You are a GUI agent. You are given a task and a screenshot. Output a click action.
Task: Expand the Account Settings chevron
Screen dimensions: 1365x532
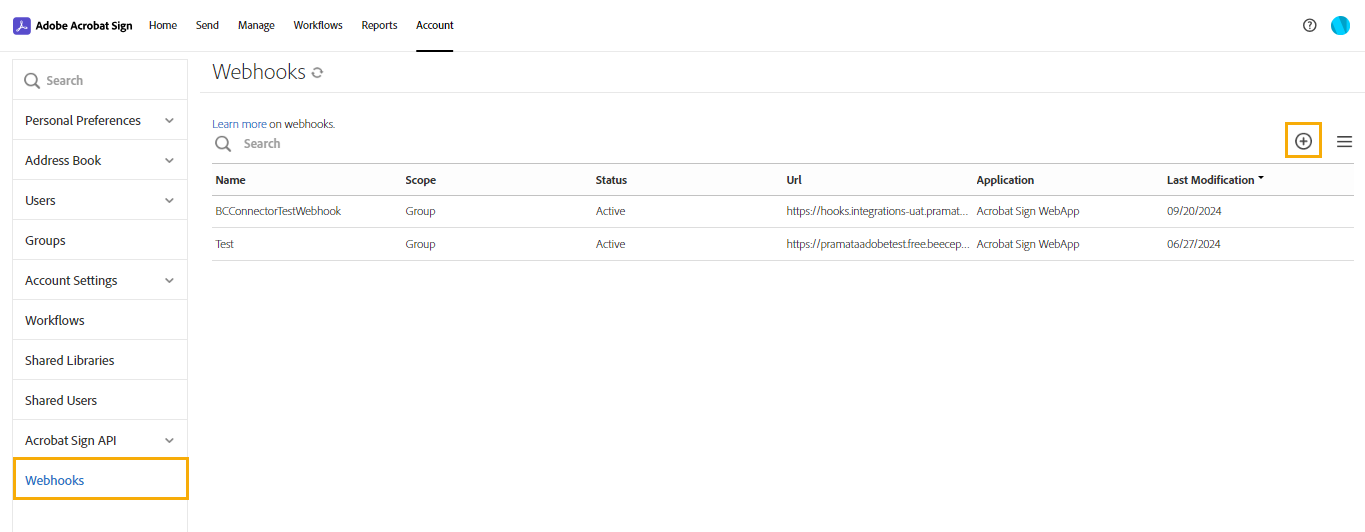(169, 280)
